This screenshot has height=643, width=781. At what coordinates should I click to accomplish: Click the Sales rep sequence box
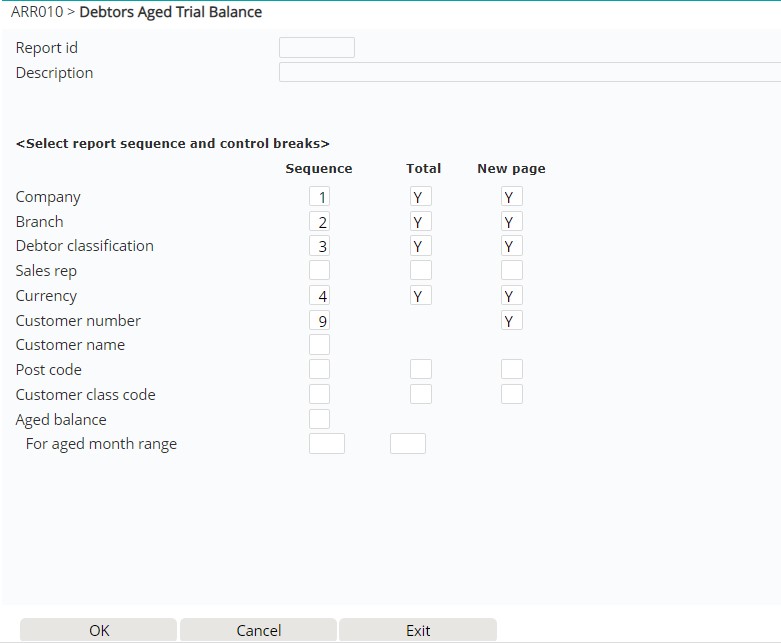coord(319,271)
